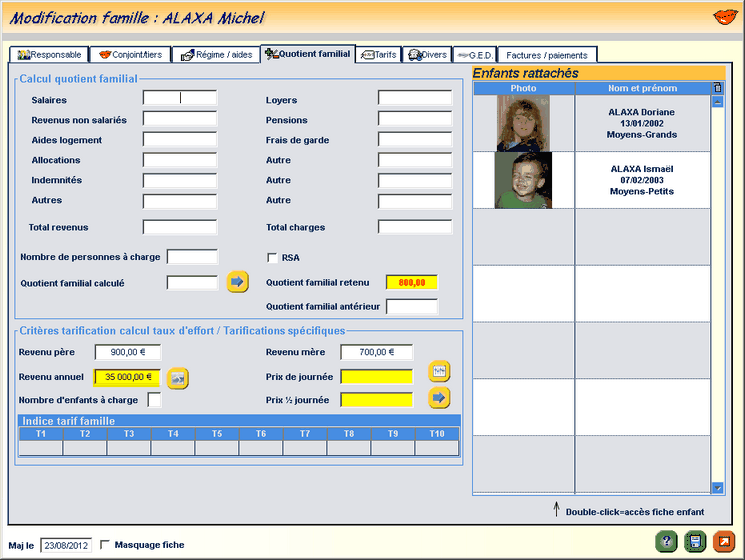Select the ALAXA Ismaël name row
745x560 pixels.
click(x=641, y=180)
